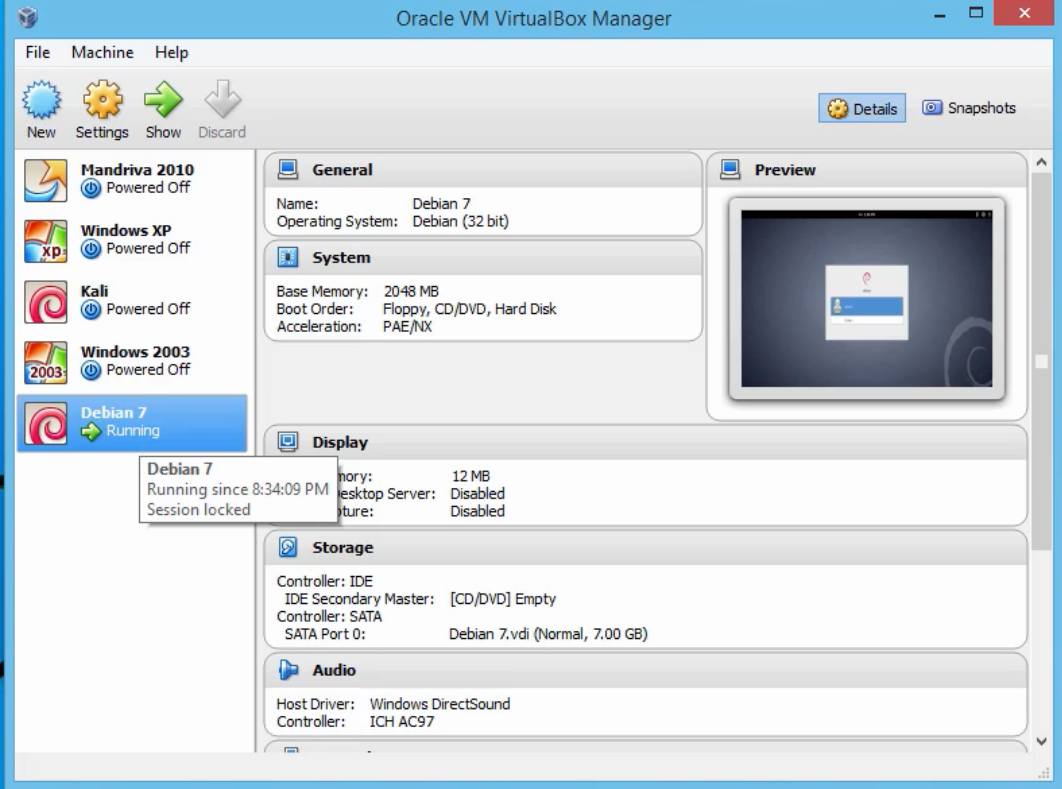Select the Mandriva 2010 virtual machine

point(136,179)
